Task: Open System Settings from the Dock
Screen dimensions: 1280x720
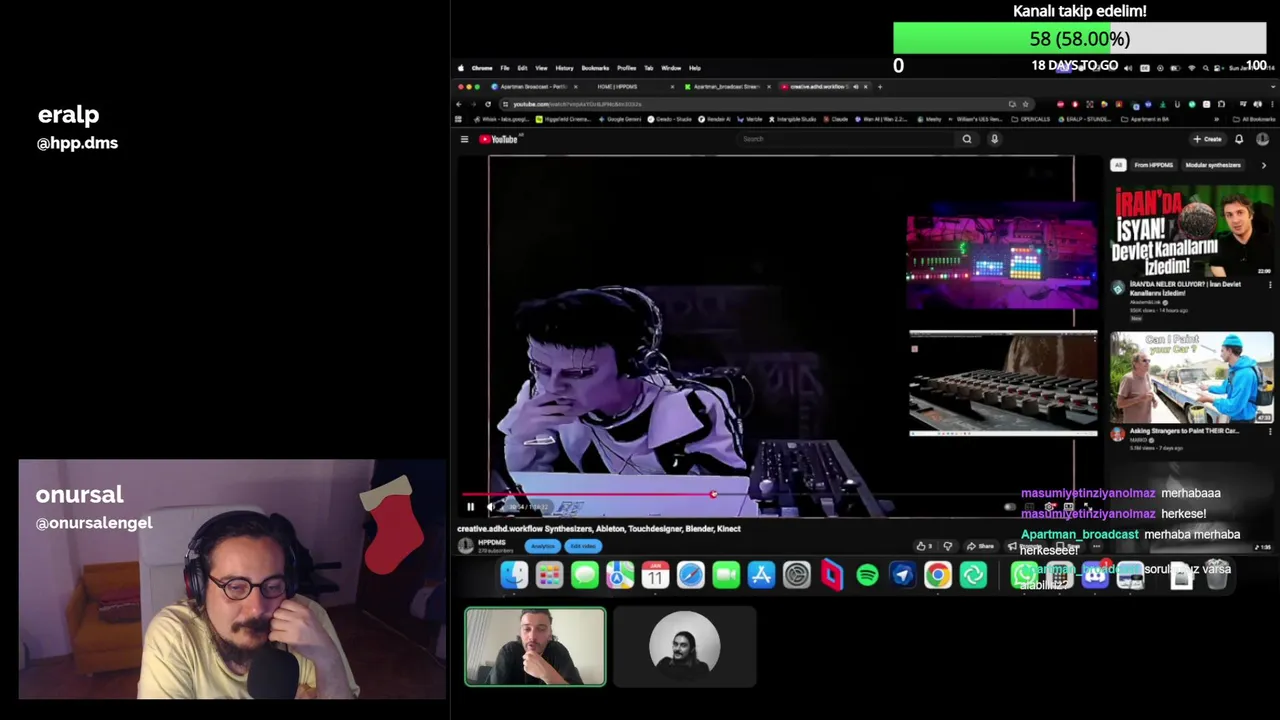Action: pyautogui.click(x=797, y=575)
